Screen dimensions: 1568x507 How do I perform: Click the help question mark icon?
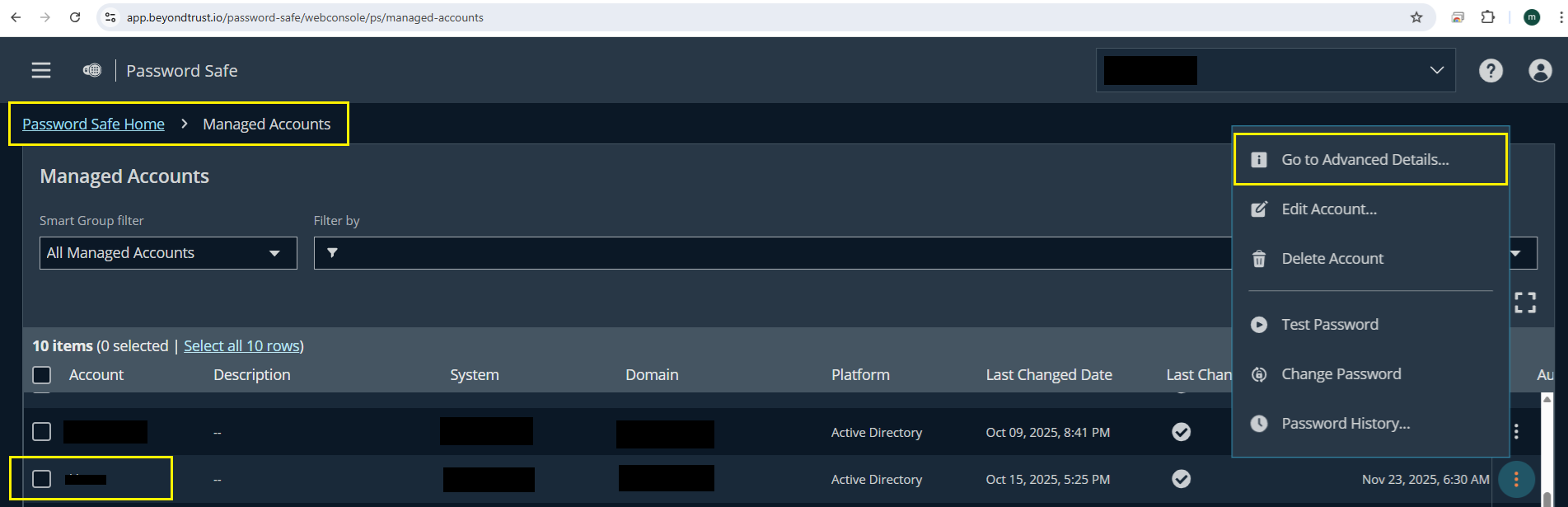(1490, 71)
